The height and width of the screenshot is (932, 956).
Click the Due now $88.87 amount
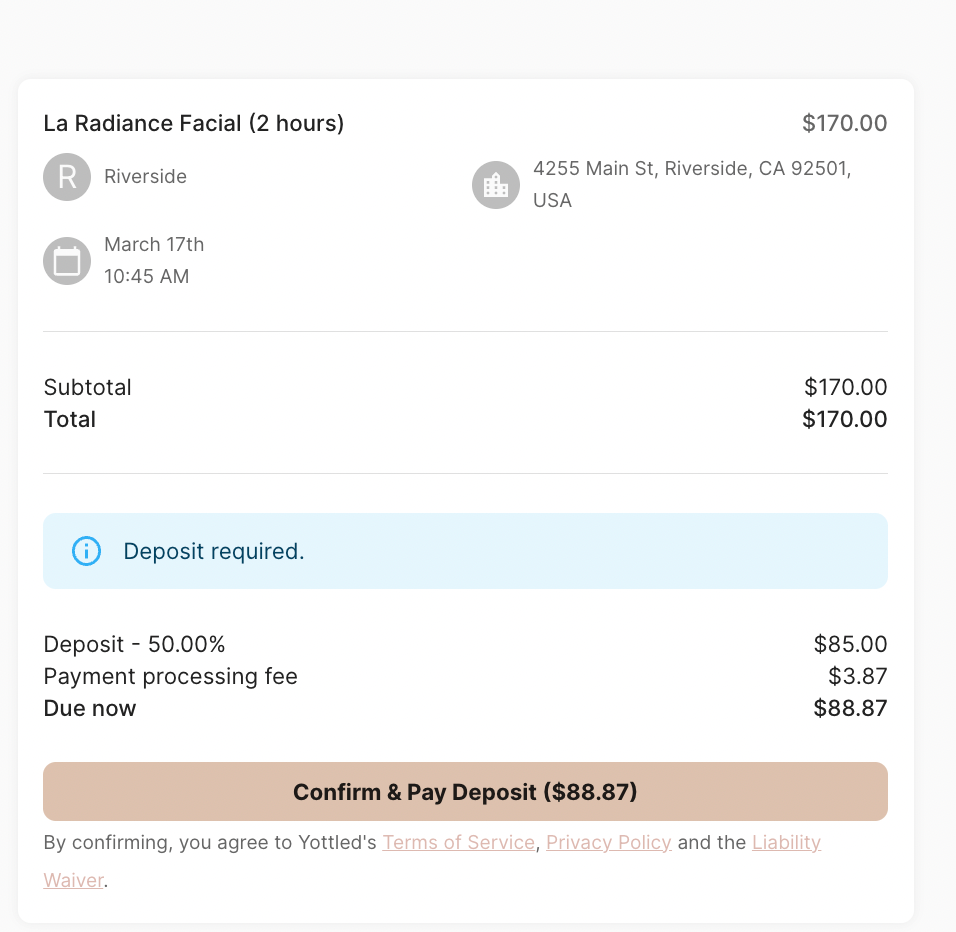(850, 709)
